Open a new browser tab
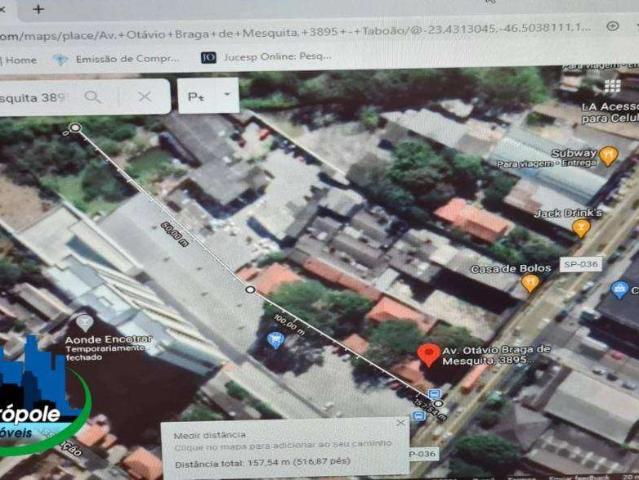 click(x=38, y=9)
